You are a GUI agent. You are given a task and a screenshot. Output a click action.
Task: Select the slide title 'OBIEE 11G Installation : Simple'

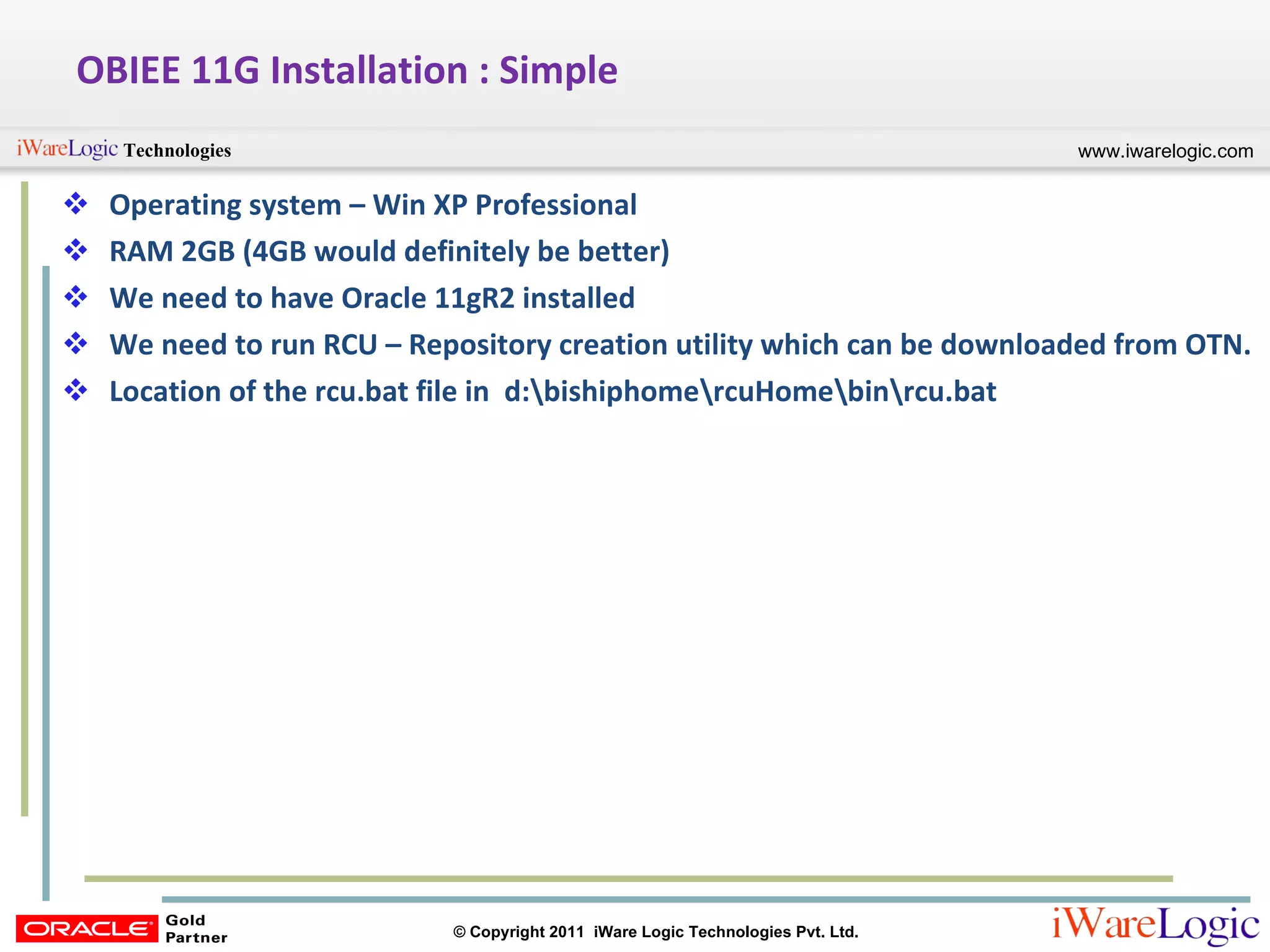point(347,70)
